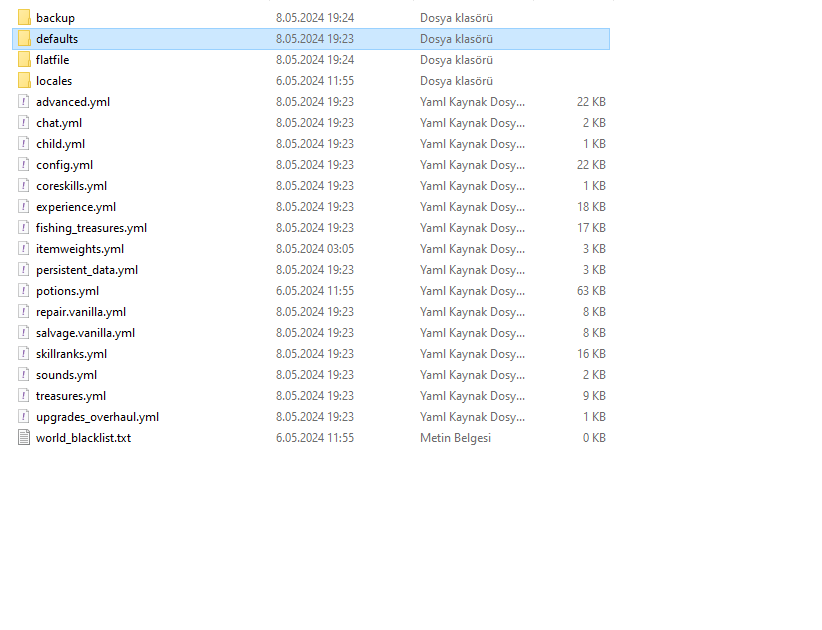Click the fishing_treasures.yml file icon
Screen dimensions: 822x630
click(24, 227)
